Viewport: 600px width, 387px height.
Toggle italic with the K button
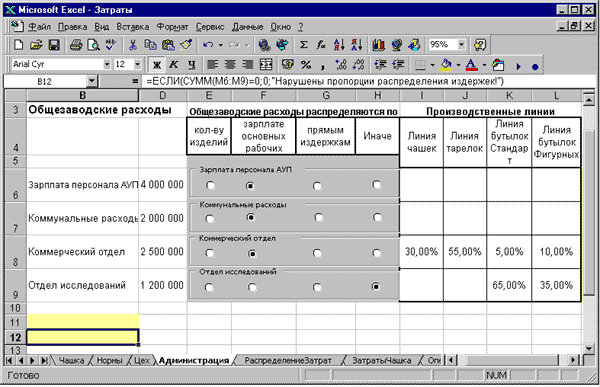pos(174,65)
